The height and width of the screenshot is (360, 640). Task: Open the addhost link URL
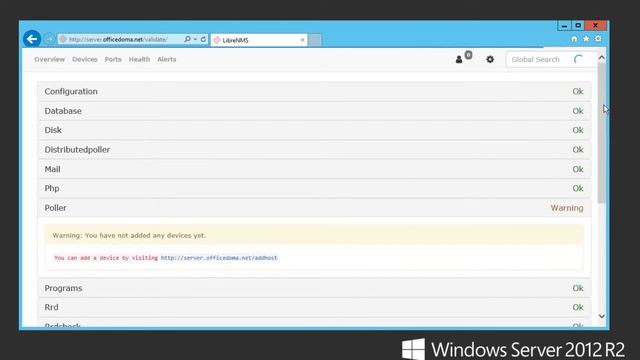pos(219,258)
